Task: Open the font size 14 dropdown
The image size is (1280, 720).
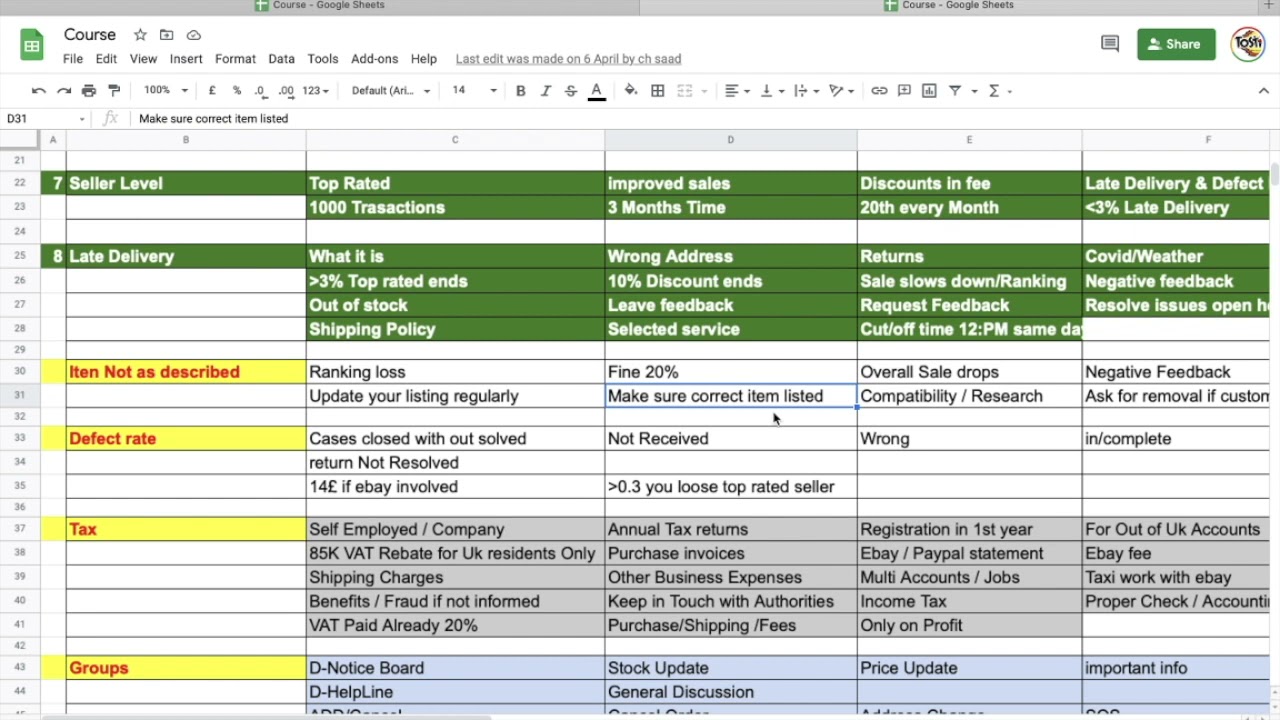Action: coord(474,91)
